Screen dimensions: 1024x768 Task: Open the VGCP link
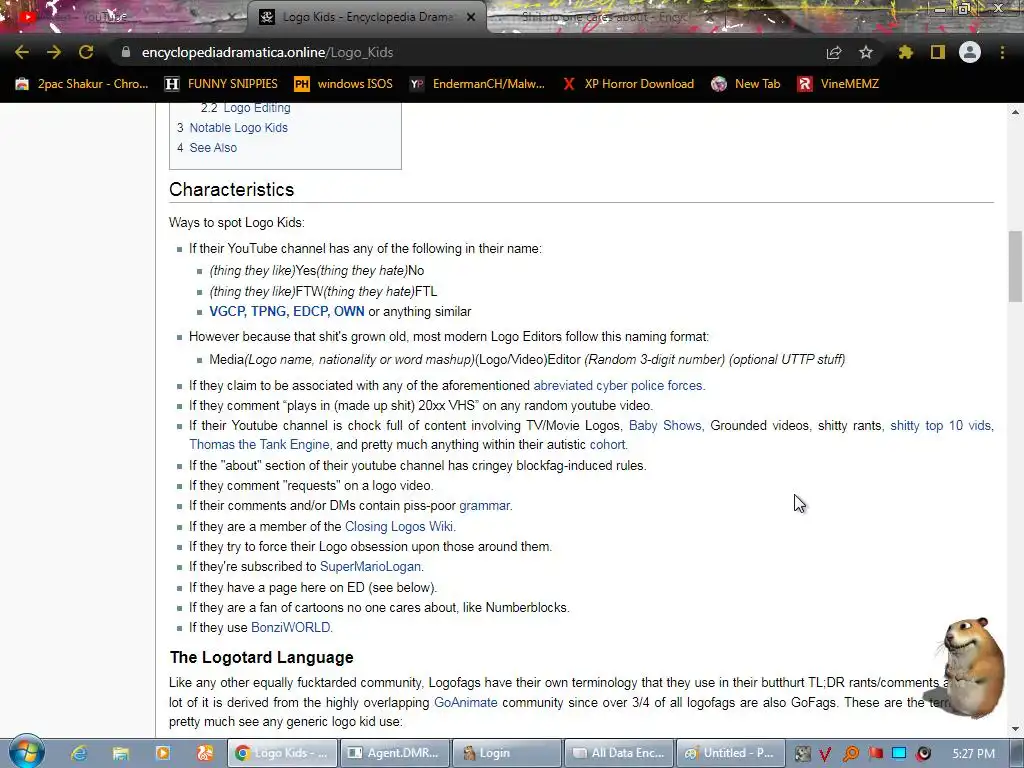click(x=227, y=312)
